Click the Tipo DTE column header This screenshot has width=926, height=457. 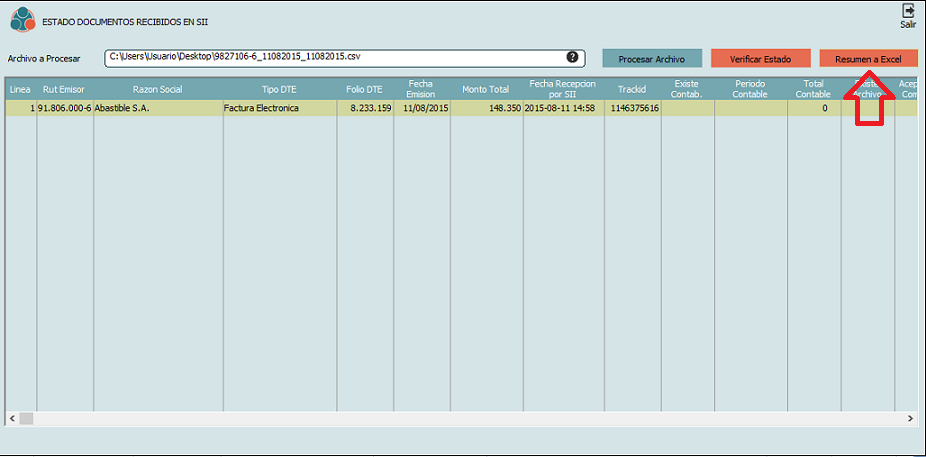[279, 90]
